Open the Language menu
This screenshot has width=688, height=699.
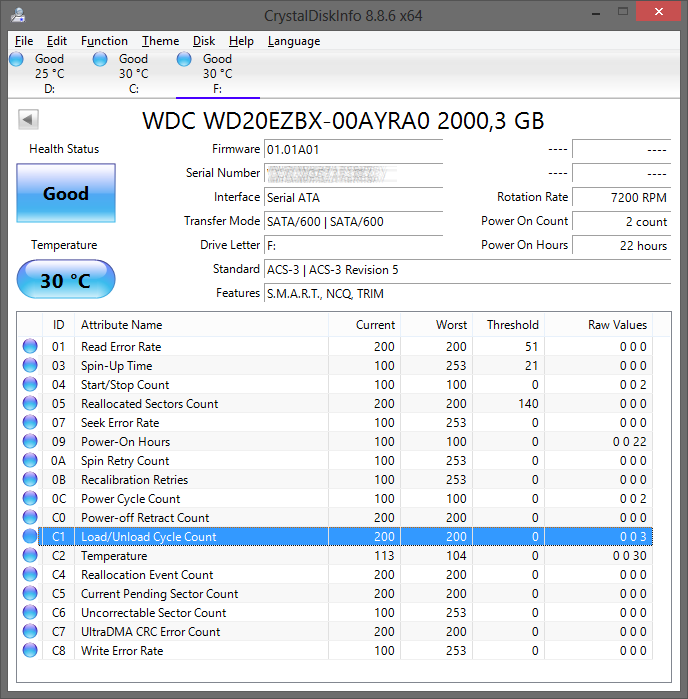pyautogui.click(x=294, y=41)
